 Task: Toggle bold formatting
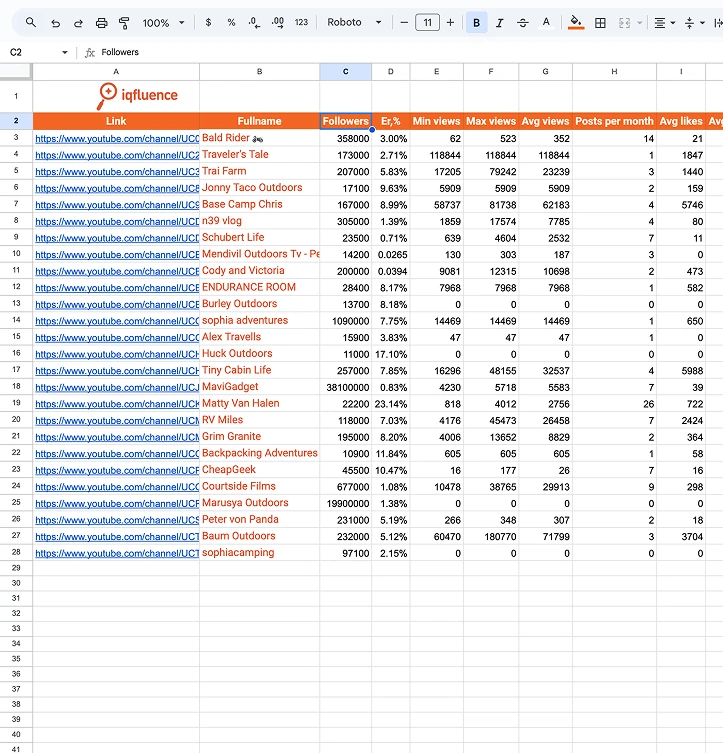tap(476, 23)
